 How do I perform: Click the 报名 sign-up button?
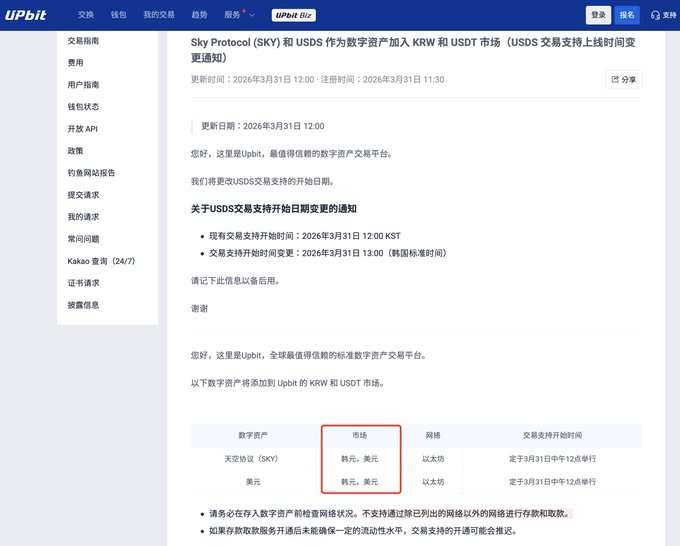click(627, 15)
